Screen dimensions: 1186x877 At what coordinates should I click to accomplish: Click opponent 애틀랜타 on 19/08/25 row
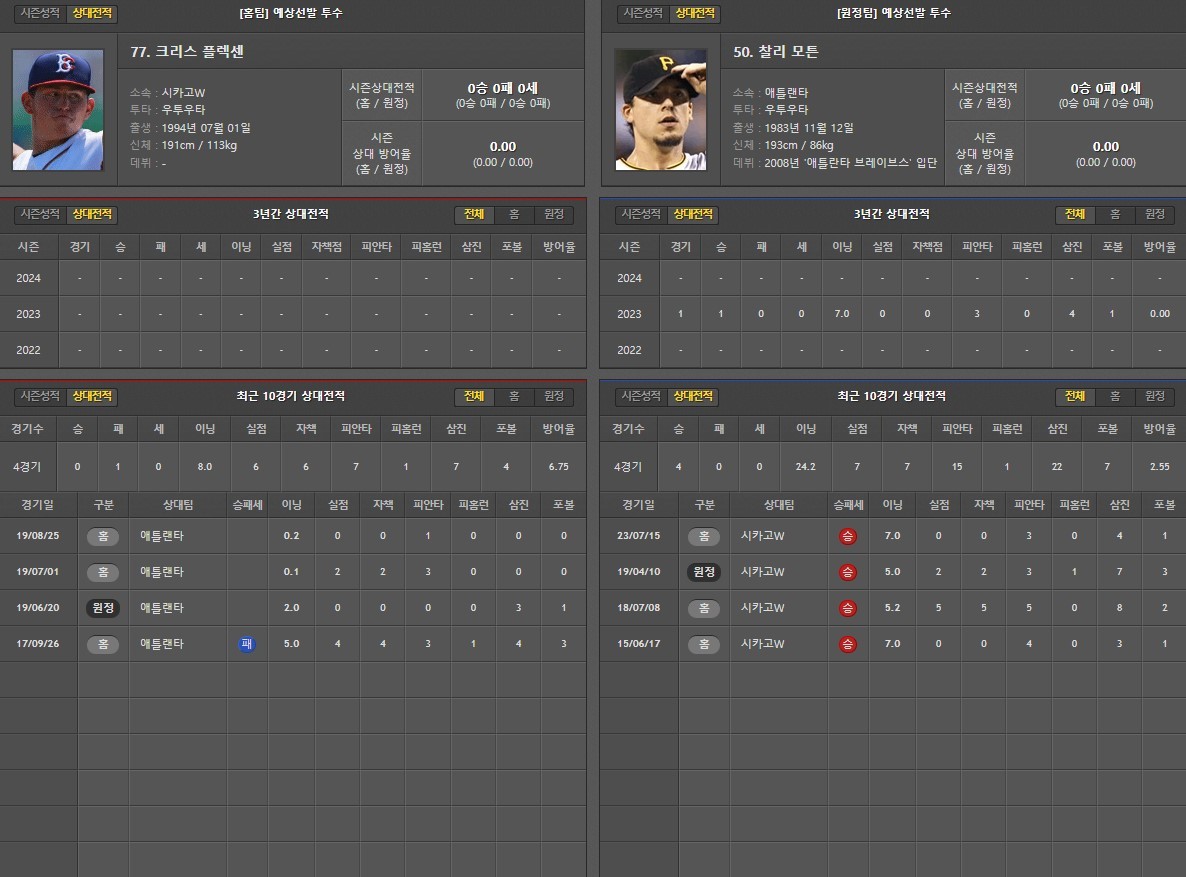tap(162, 536)
